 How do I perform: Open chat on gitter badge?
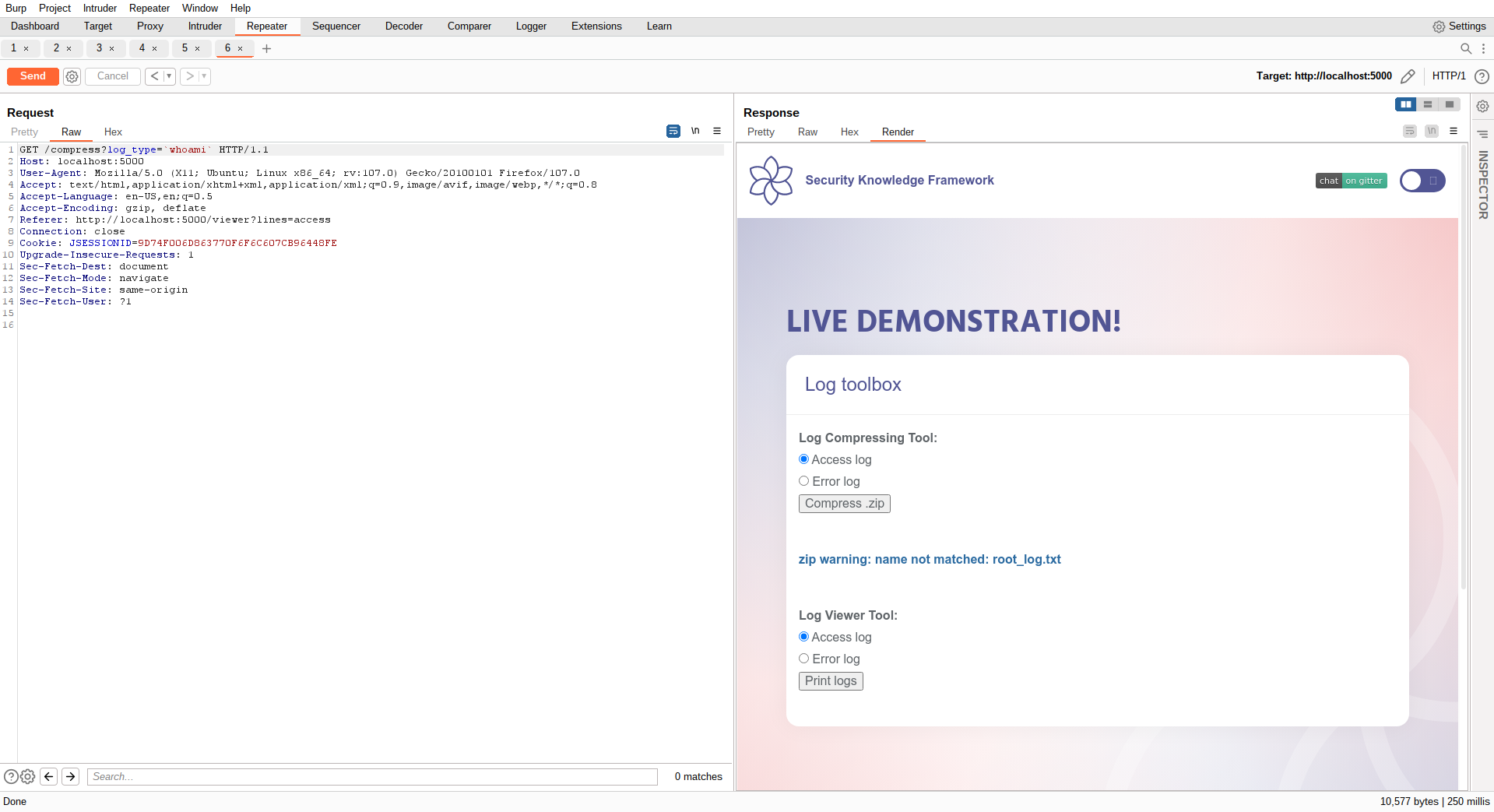click(1352, 181)
